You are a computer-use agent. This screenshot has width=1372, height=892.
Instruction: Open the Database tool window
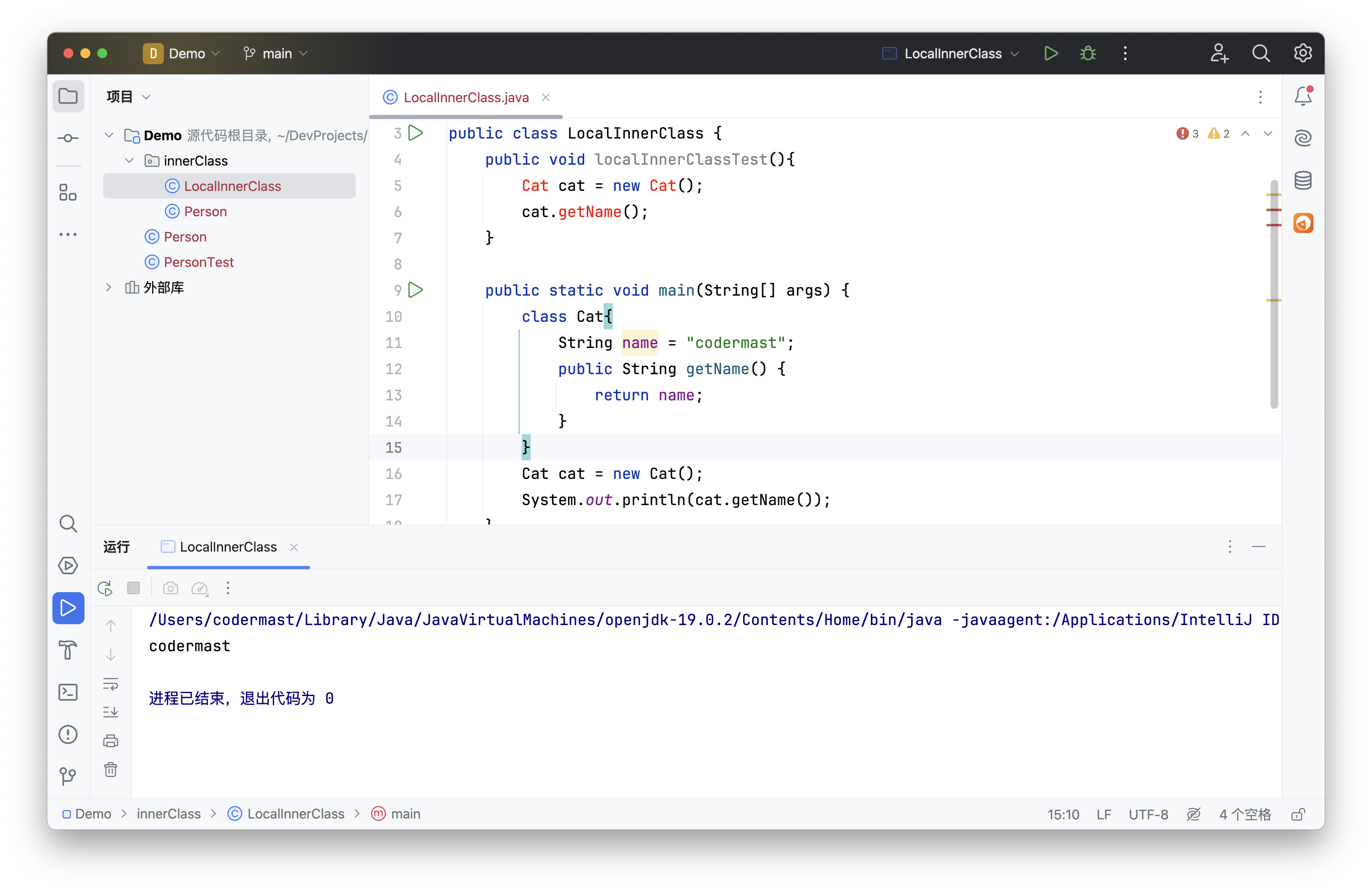(1303, 180)
